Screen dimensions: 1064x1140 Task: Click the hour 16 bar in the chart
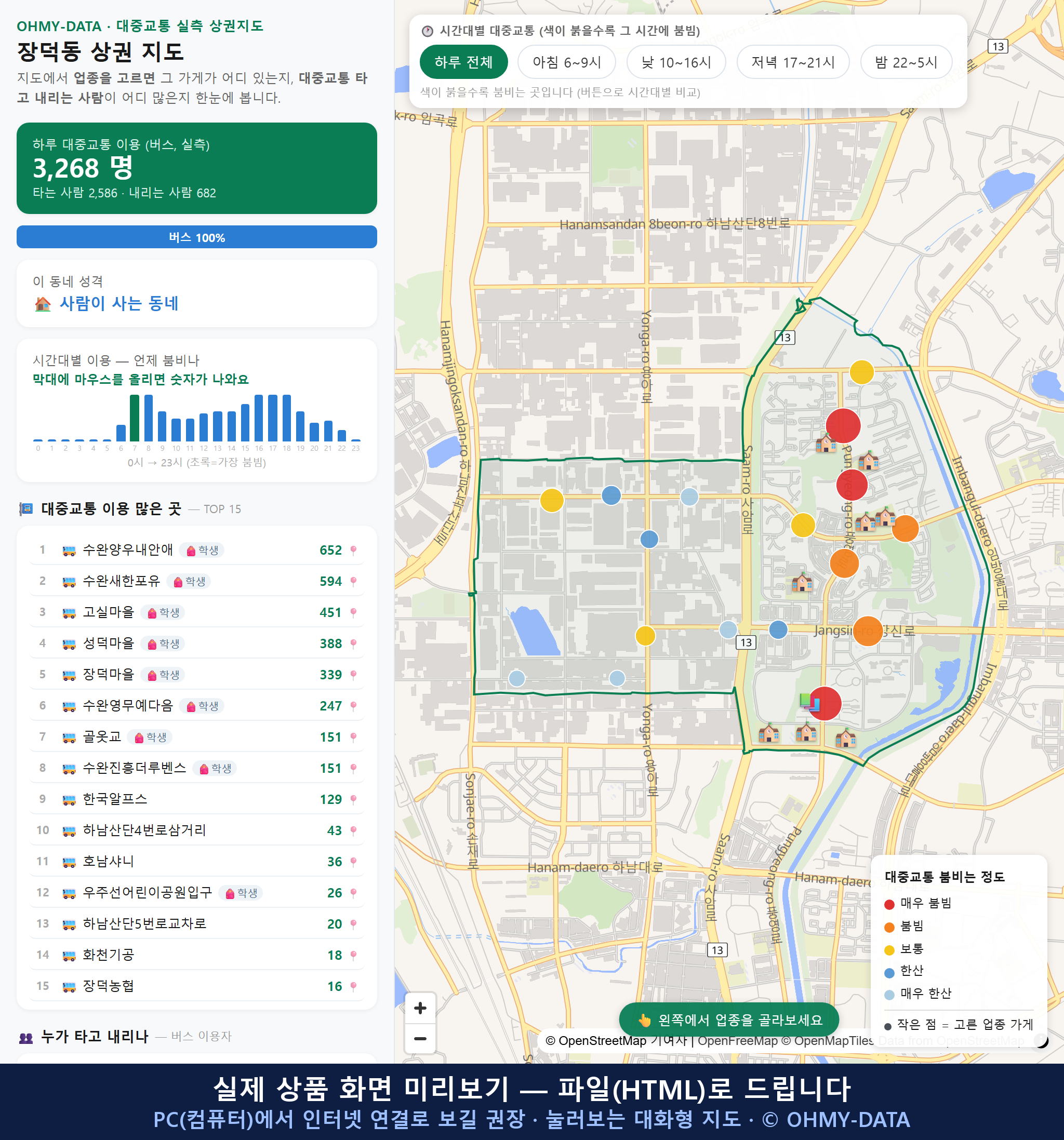click(x=259, y=418)
